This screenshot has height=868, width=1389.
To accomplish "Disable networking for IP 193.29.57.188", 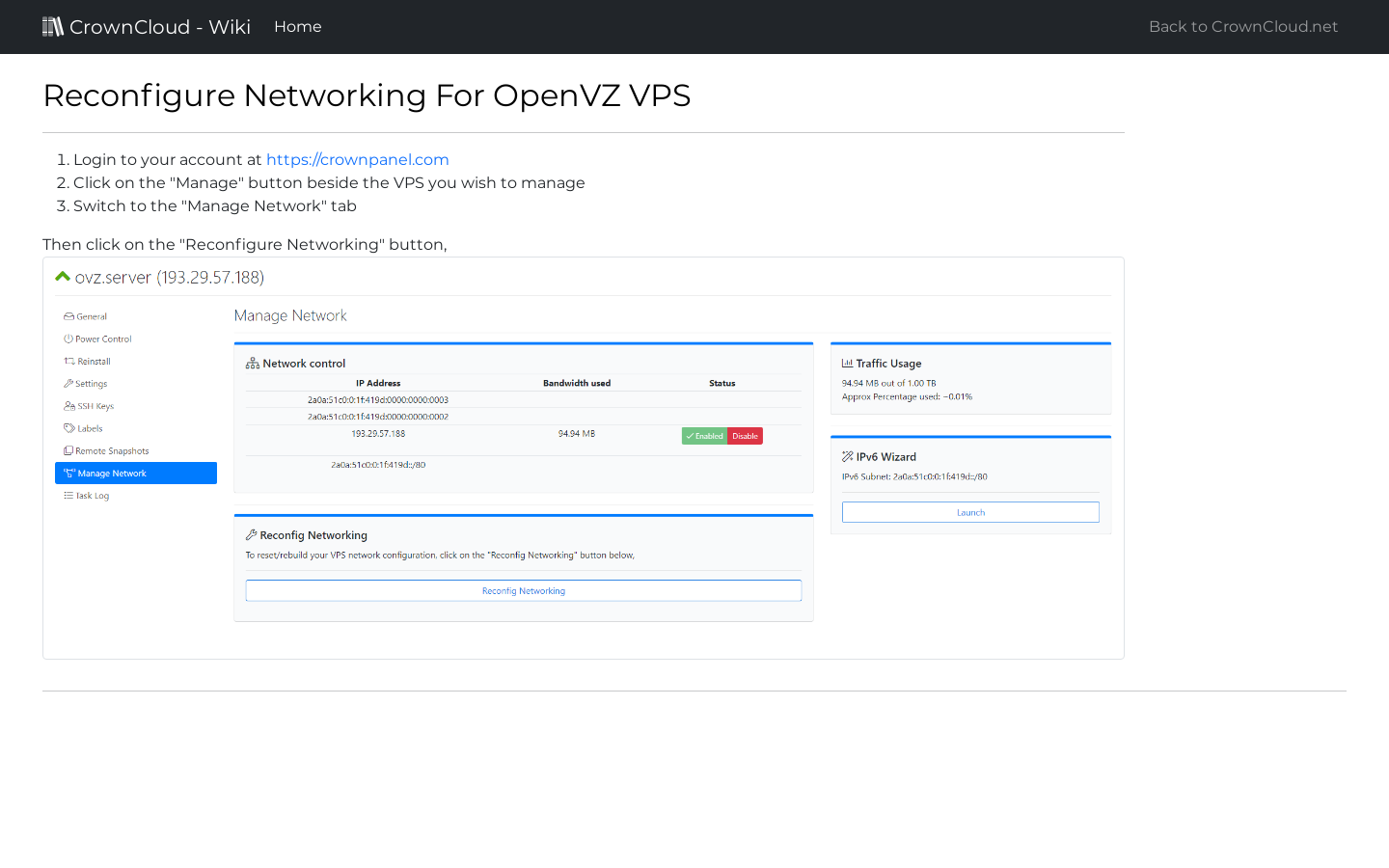I will coord(745,435).
